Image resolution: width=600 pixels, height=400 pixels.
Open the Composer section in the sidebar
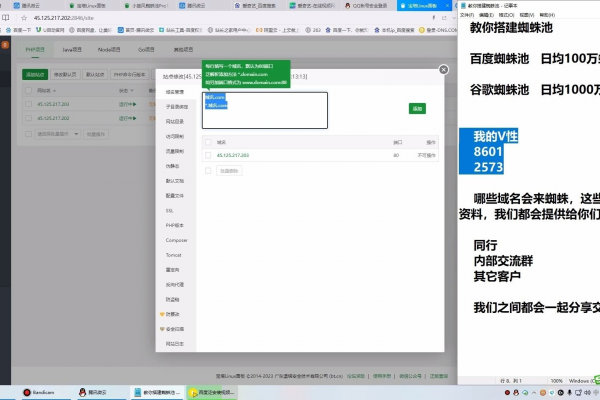176,240
